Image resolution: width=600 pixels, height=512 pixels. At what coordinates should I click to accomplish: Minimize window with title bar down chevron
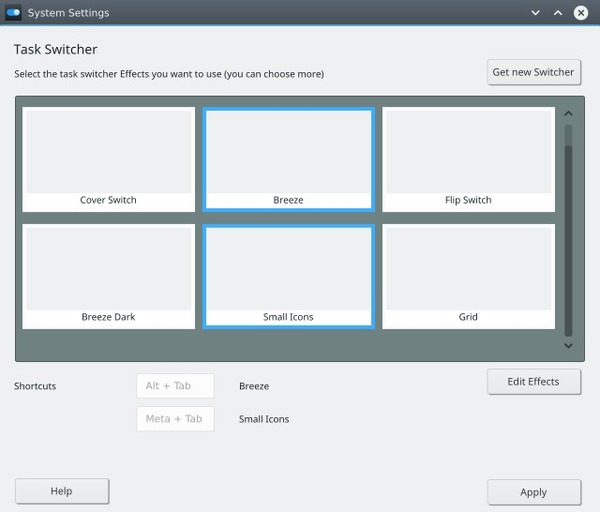pyautogui.click(x=535, y=13)
